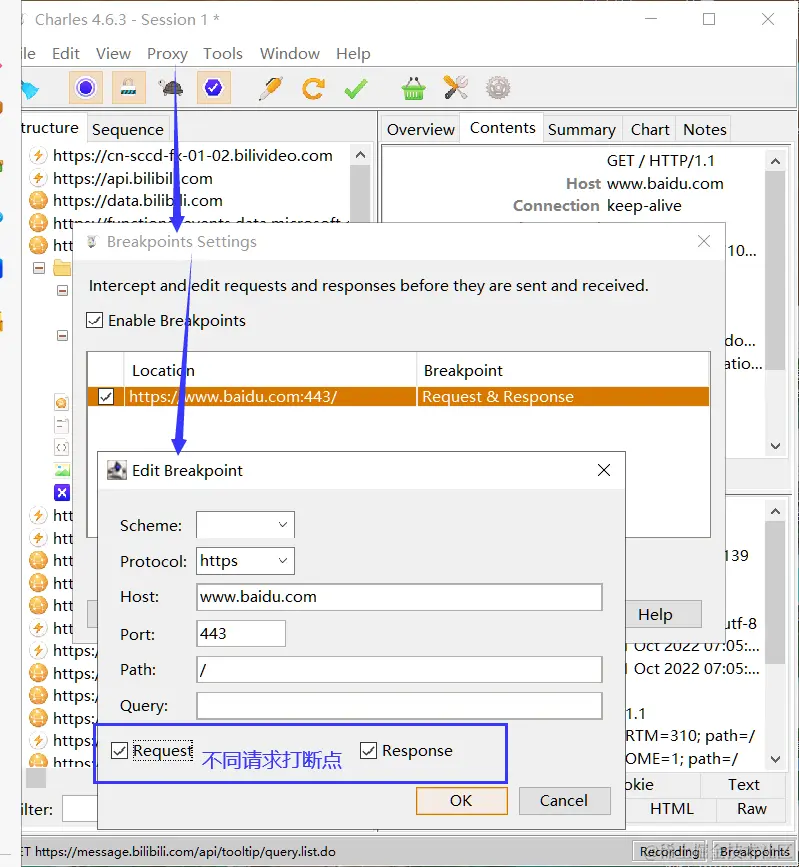Click the Validate green checkmark icon

[x=356, y=88]
